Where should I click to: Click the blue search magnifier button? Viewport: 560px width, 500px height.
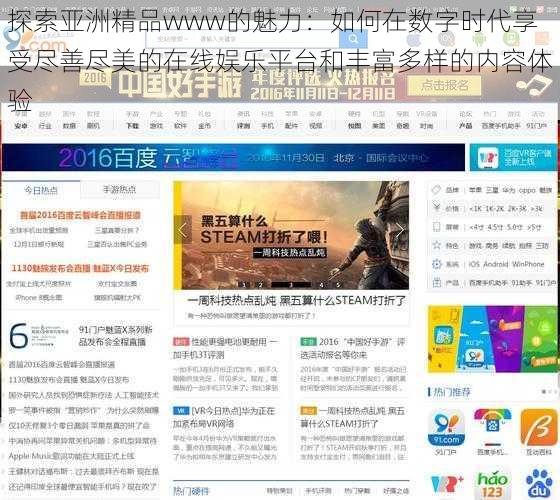[353, 39]
